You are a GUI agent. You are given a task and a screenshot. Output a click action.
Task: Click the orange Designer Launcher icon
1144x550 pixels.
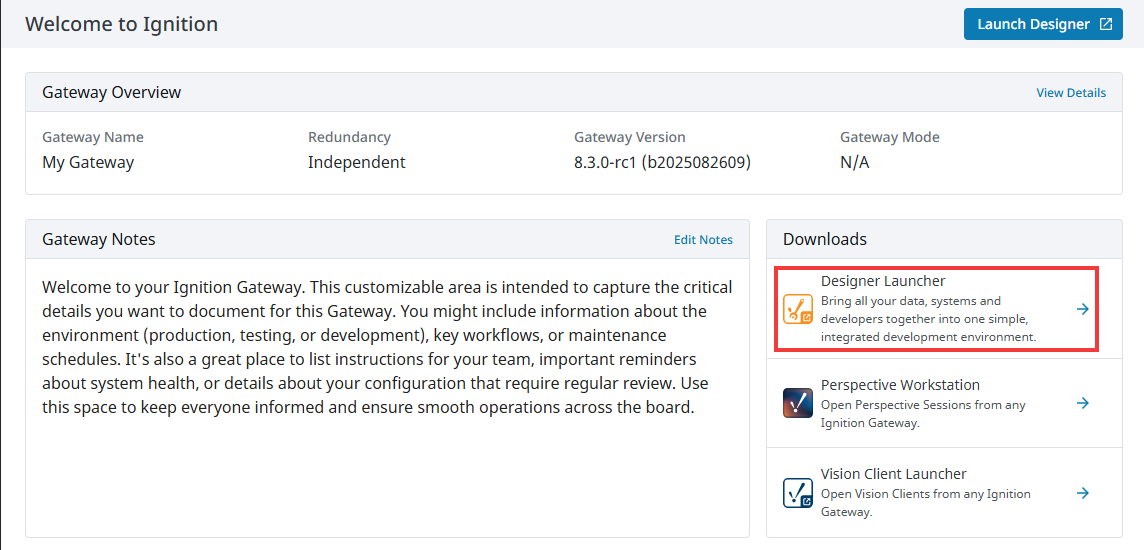point(798,310)
